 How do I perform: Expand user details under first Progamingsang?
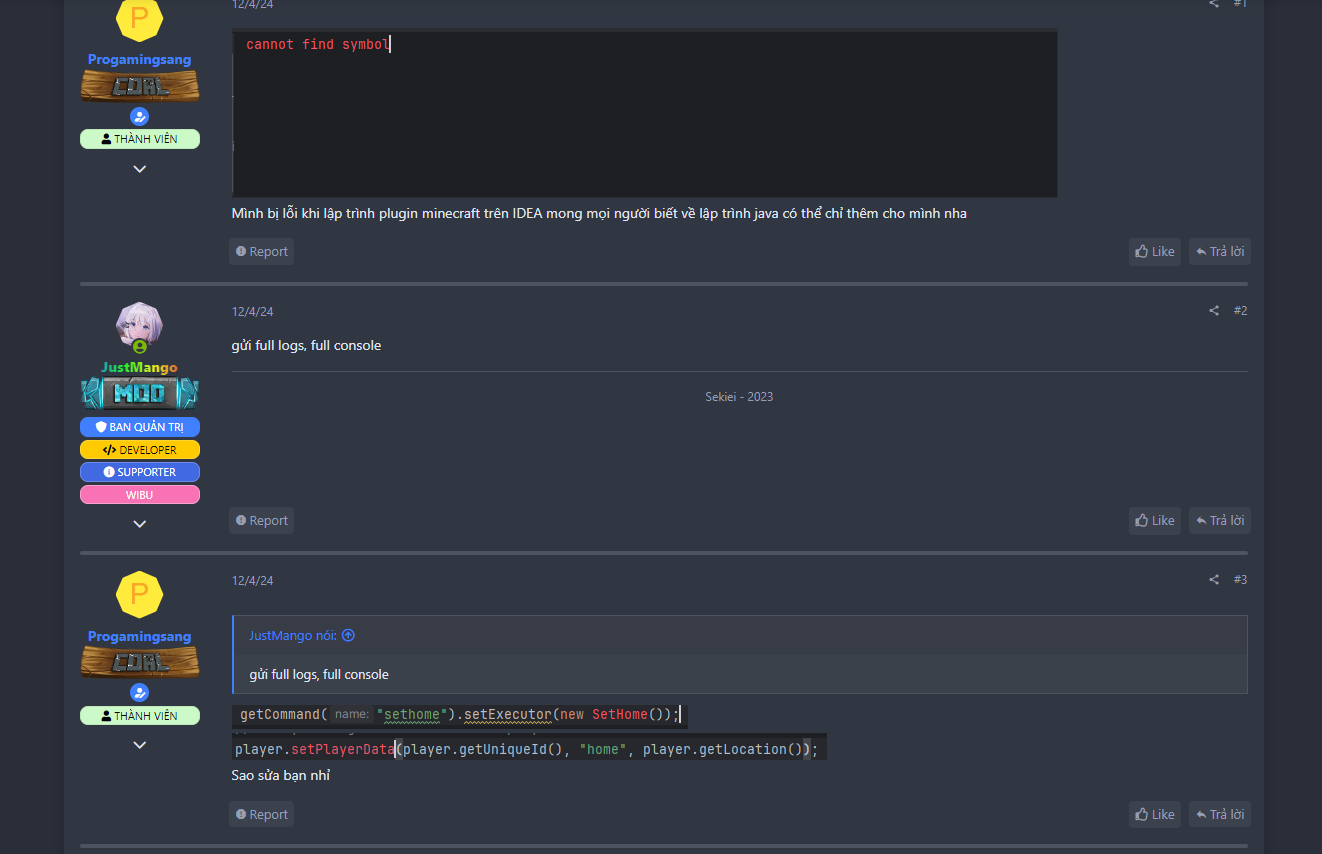[140, 168]
